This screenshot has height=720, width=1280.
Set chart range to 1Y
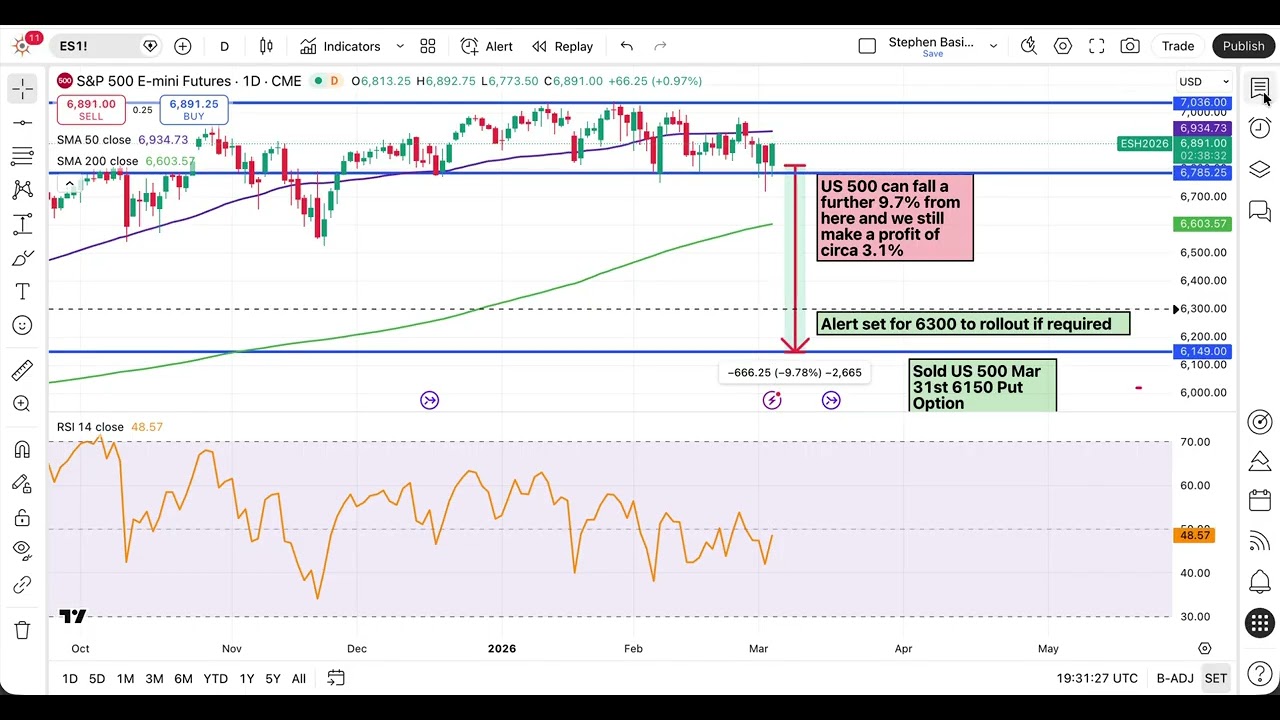click(246, 679)
